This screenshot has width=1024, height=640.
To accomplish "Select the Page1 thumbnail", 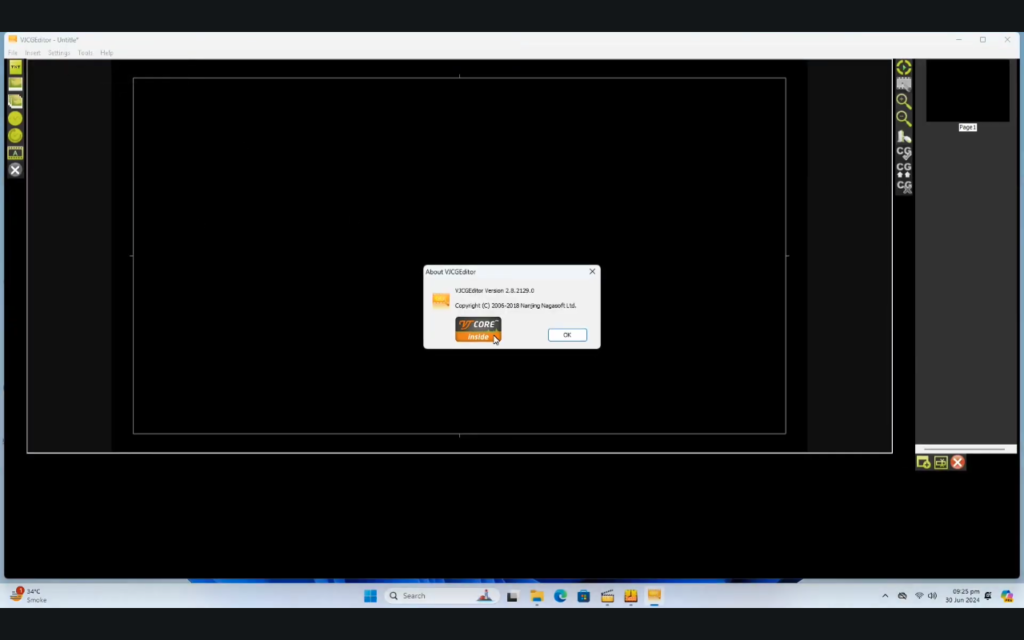I will pos(967,92).
